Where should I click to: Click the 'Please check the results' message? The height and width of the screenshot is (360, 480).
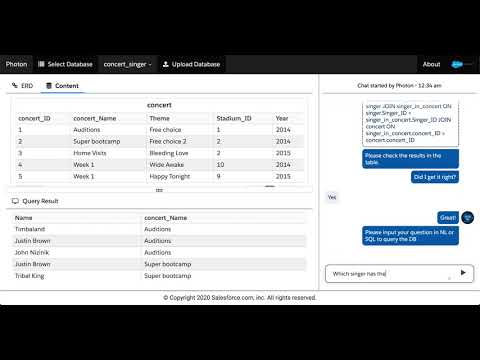pos(410,159)
